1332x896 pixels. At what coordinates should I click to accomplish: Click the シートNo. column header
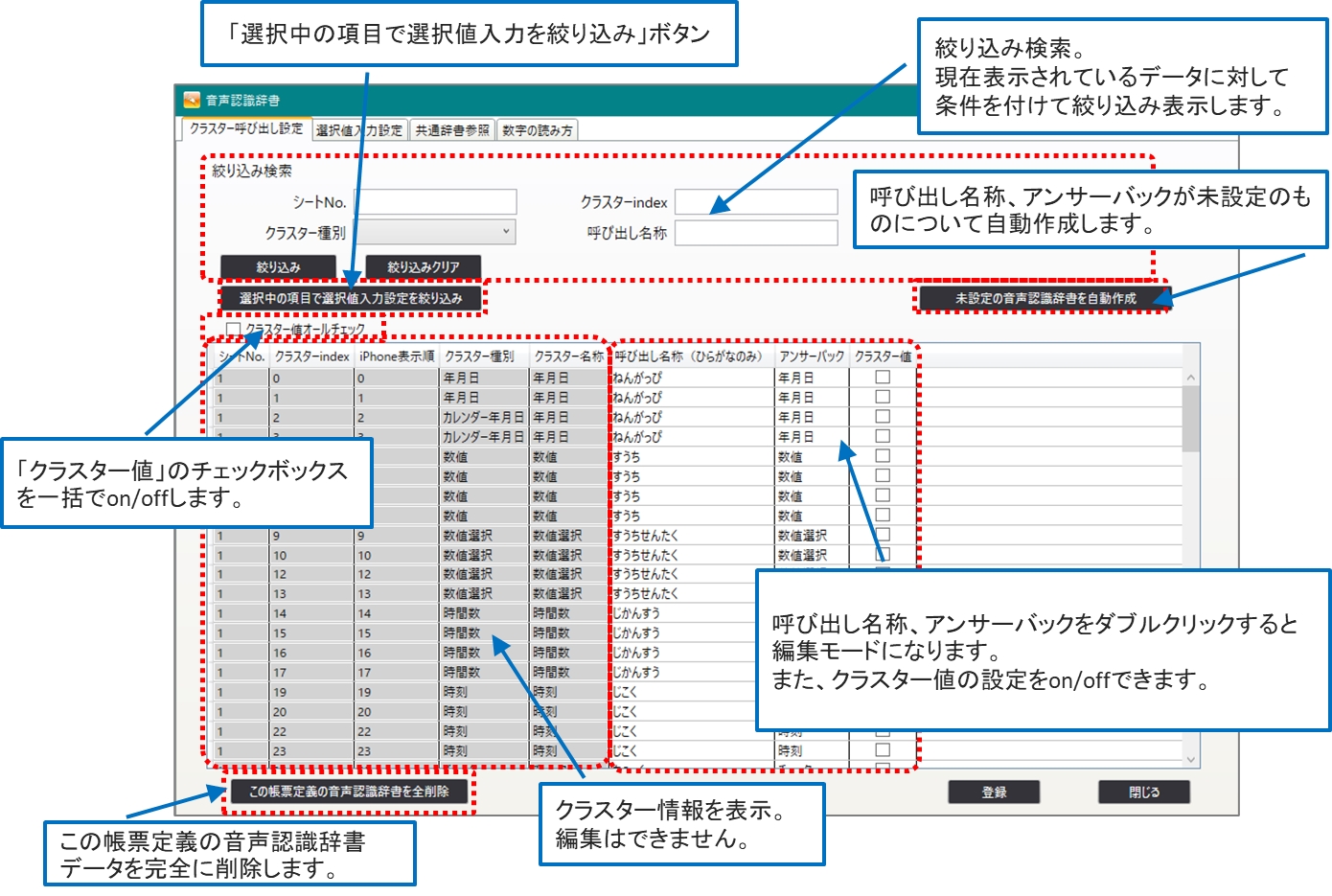[x=241, y=356]
